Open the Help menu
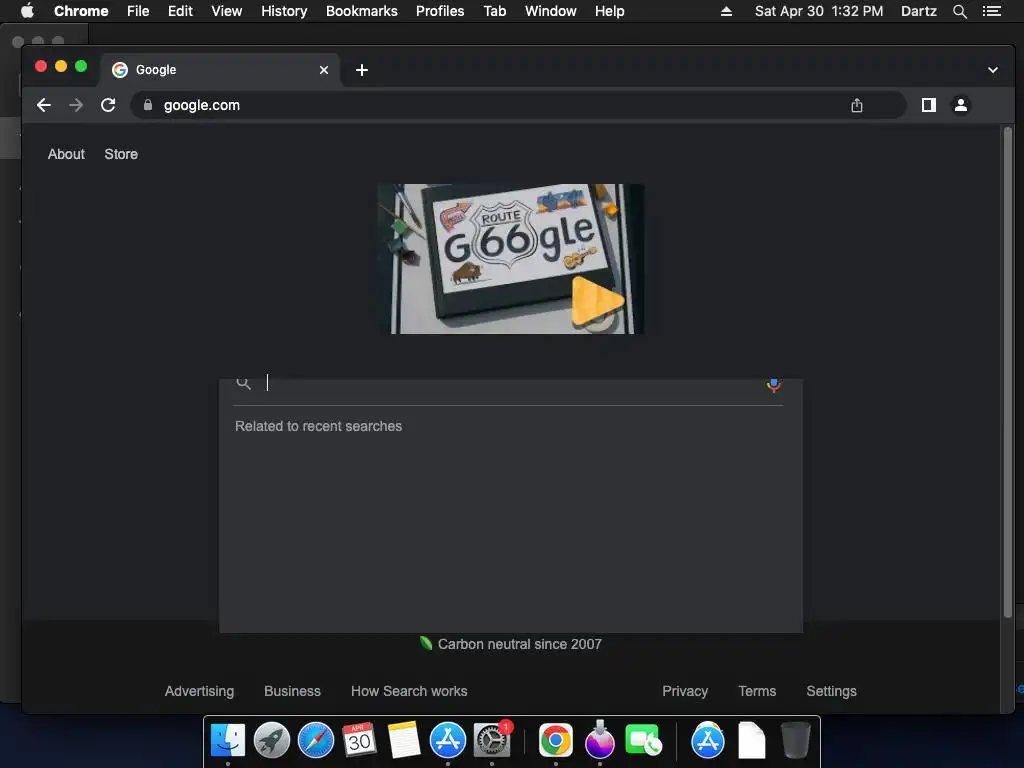This screenshot has width=1024, height=768. coord(609,11)
